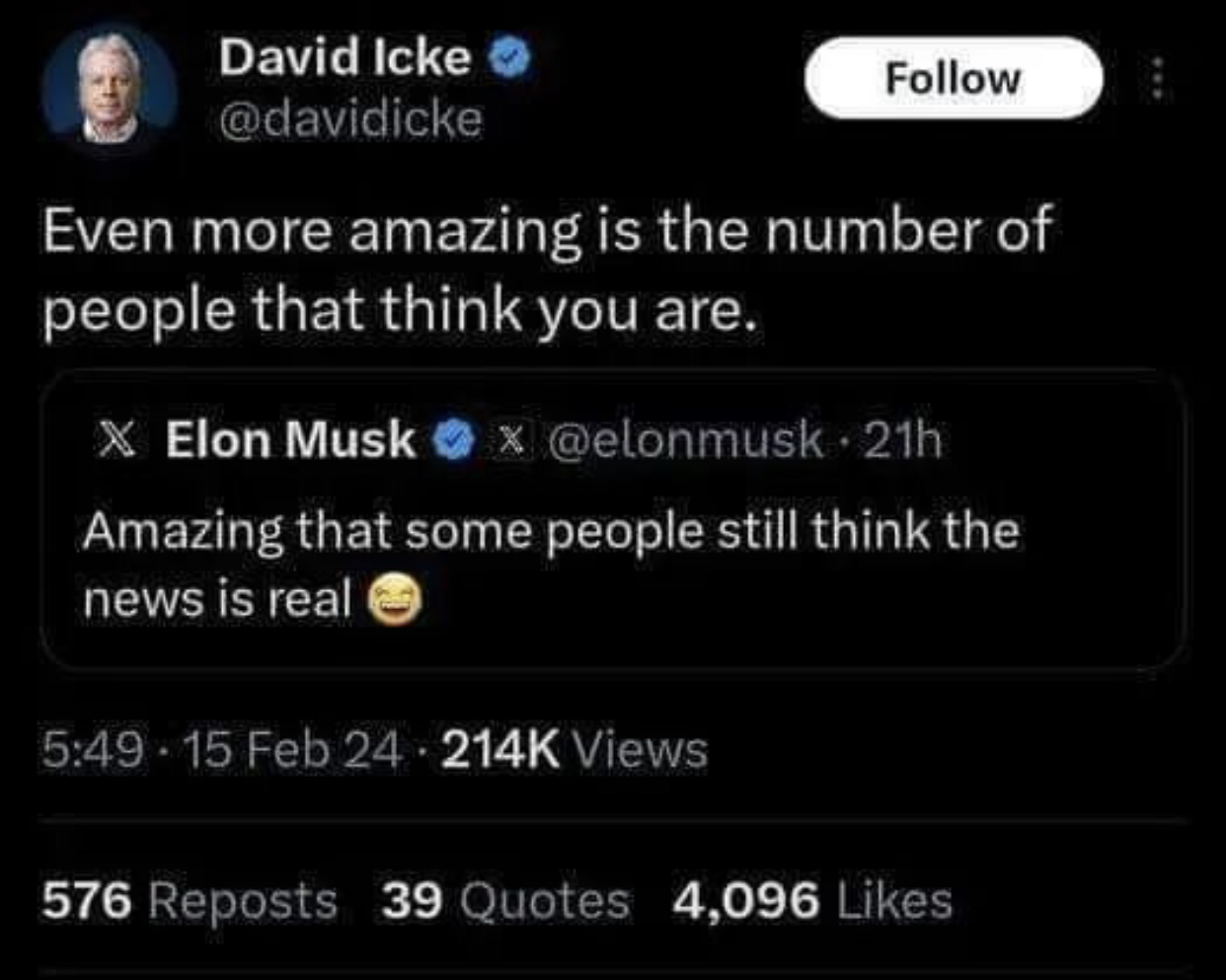Open the quoted tweet text about the news
The height and width of the screenshot is (980, 1226).
(x=550, y=533)
